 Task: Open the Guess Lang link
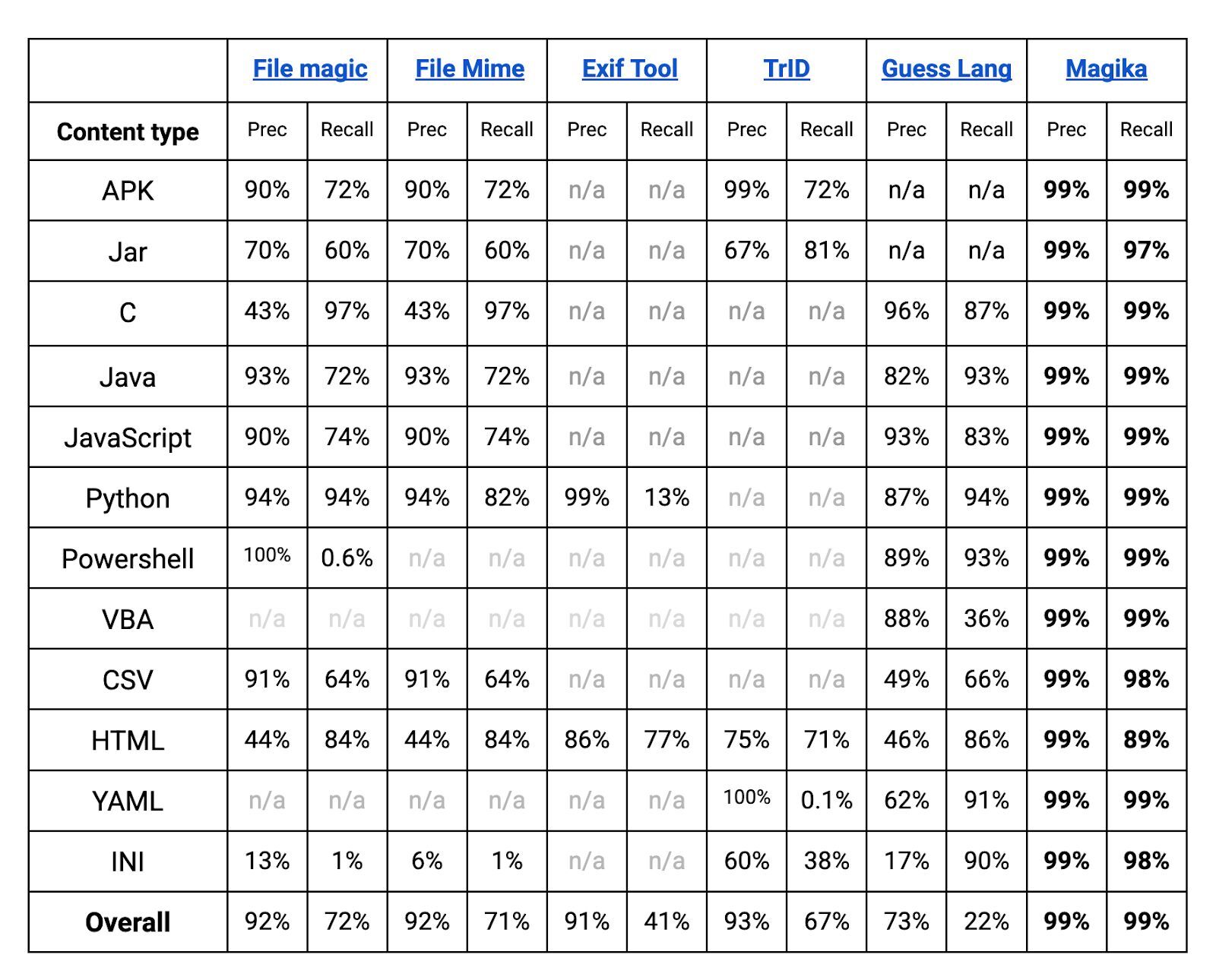tap(946, 69)
